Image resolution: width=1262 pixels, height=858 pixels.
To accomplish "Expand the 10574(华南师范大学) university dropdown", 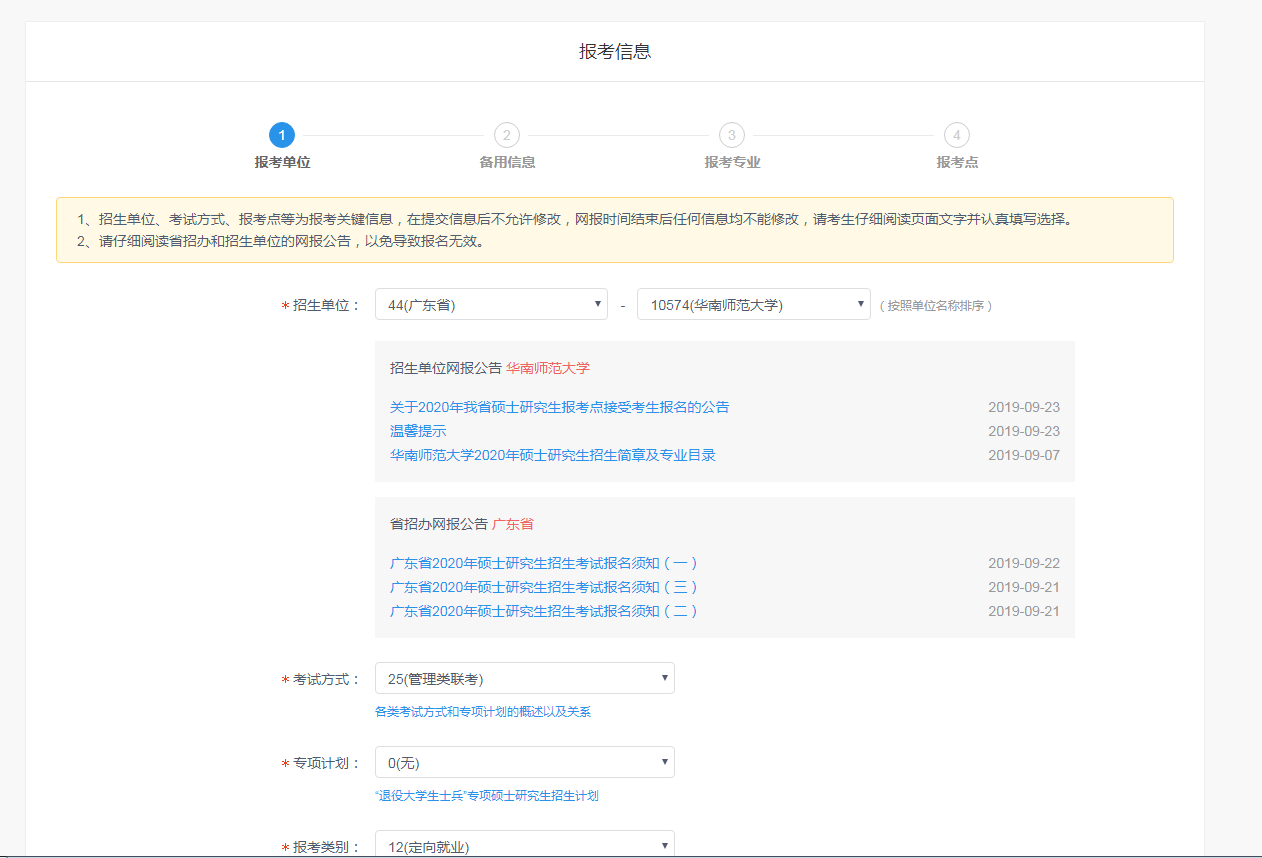I will [753, 304].
